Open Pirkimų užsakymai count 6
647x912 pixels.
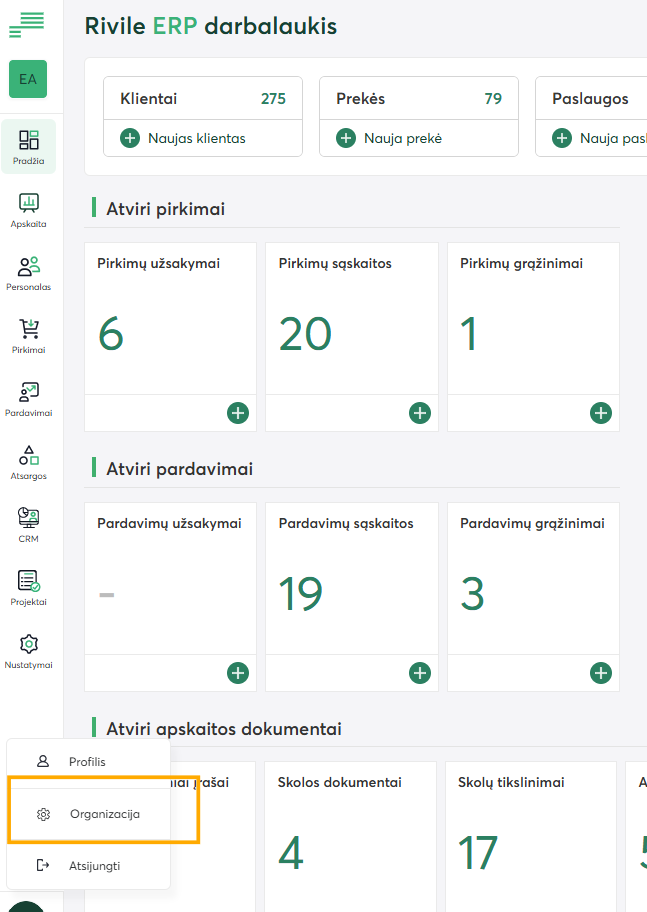click(111, 334)
